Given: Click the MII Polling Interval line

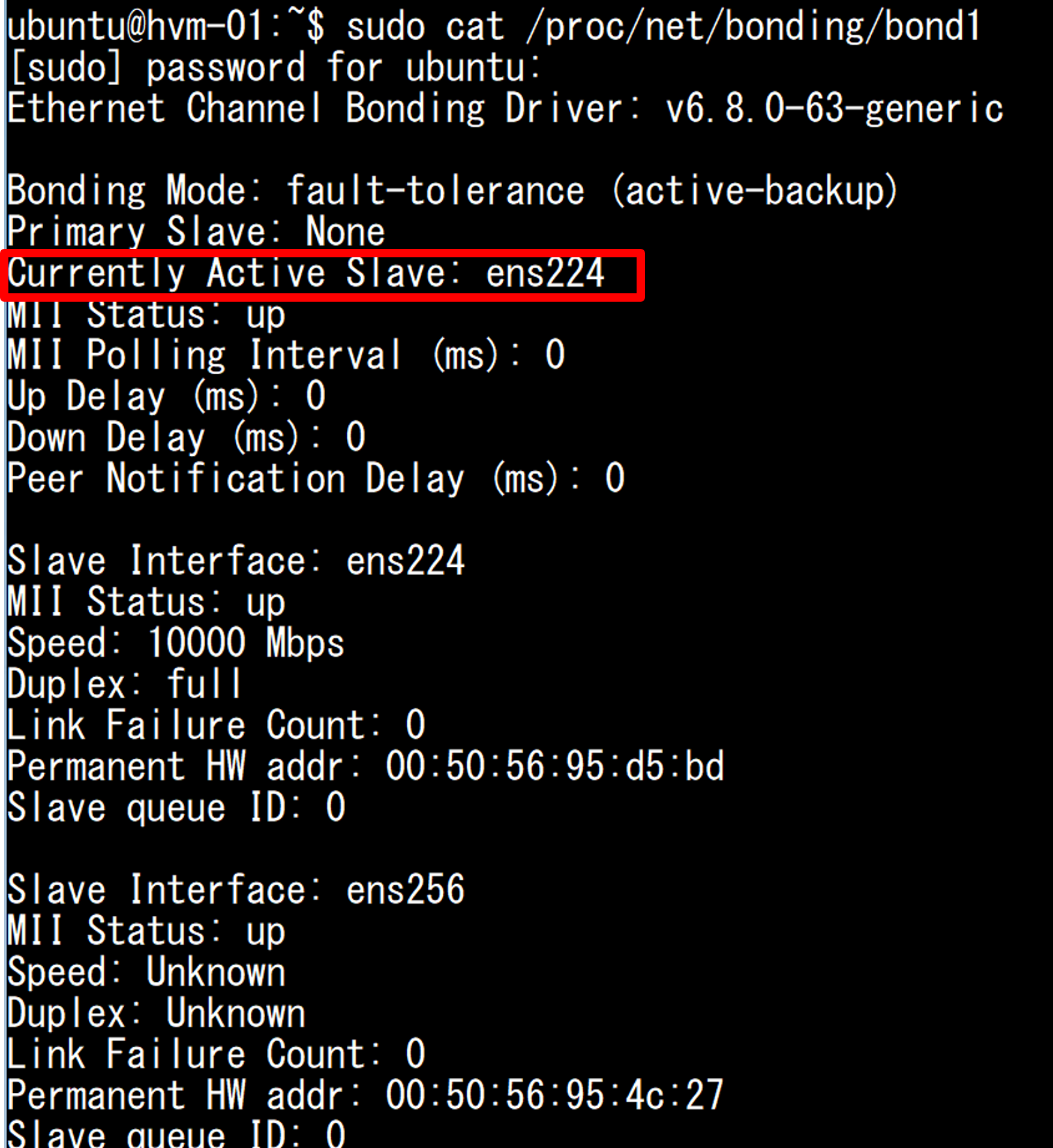Looking at the screenshot, I should pyautogui.click(x=286, y=355).
